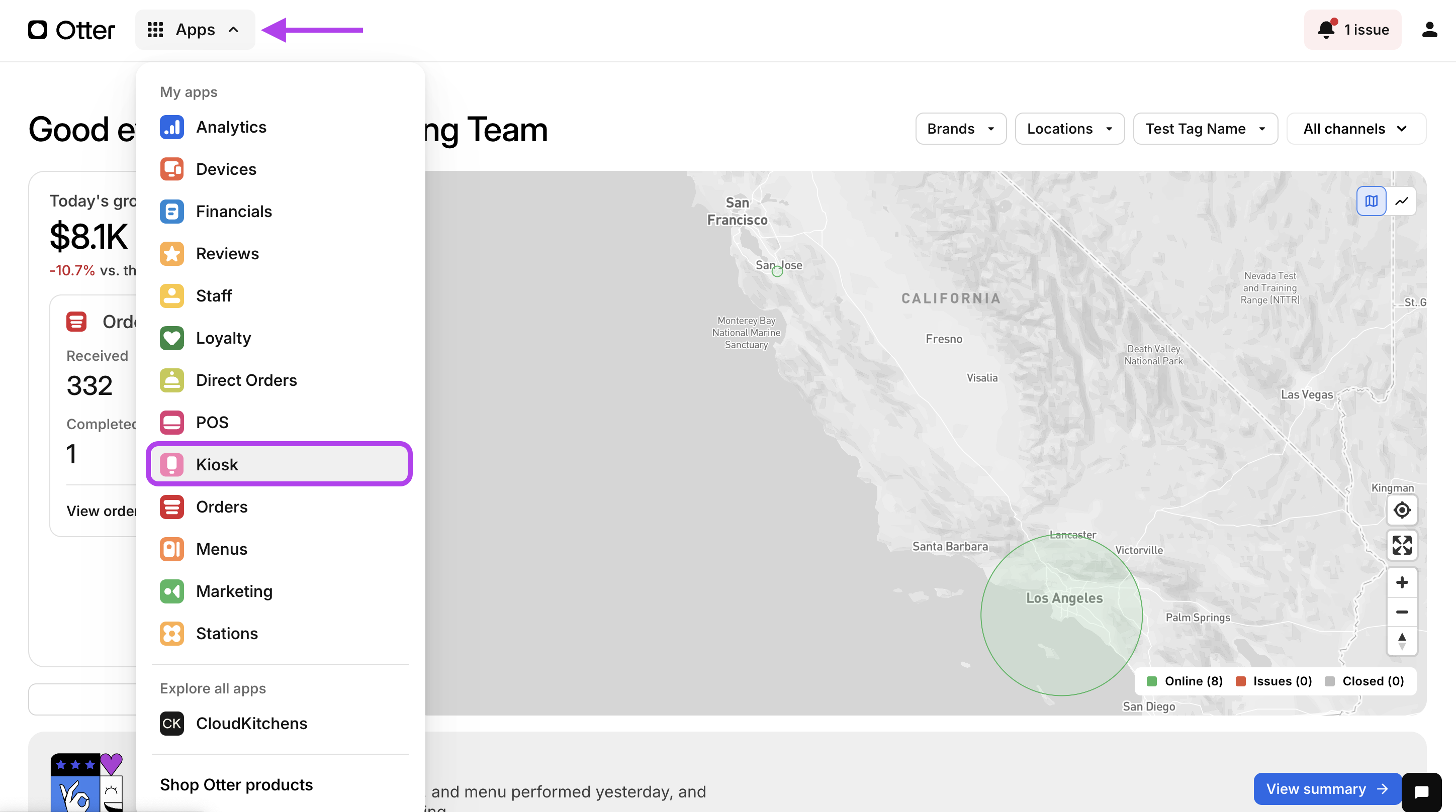Open the Locations filter dropdown
1456x812 pixels.
point(1069,129)
